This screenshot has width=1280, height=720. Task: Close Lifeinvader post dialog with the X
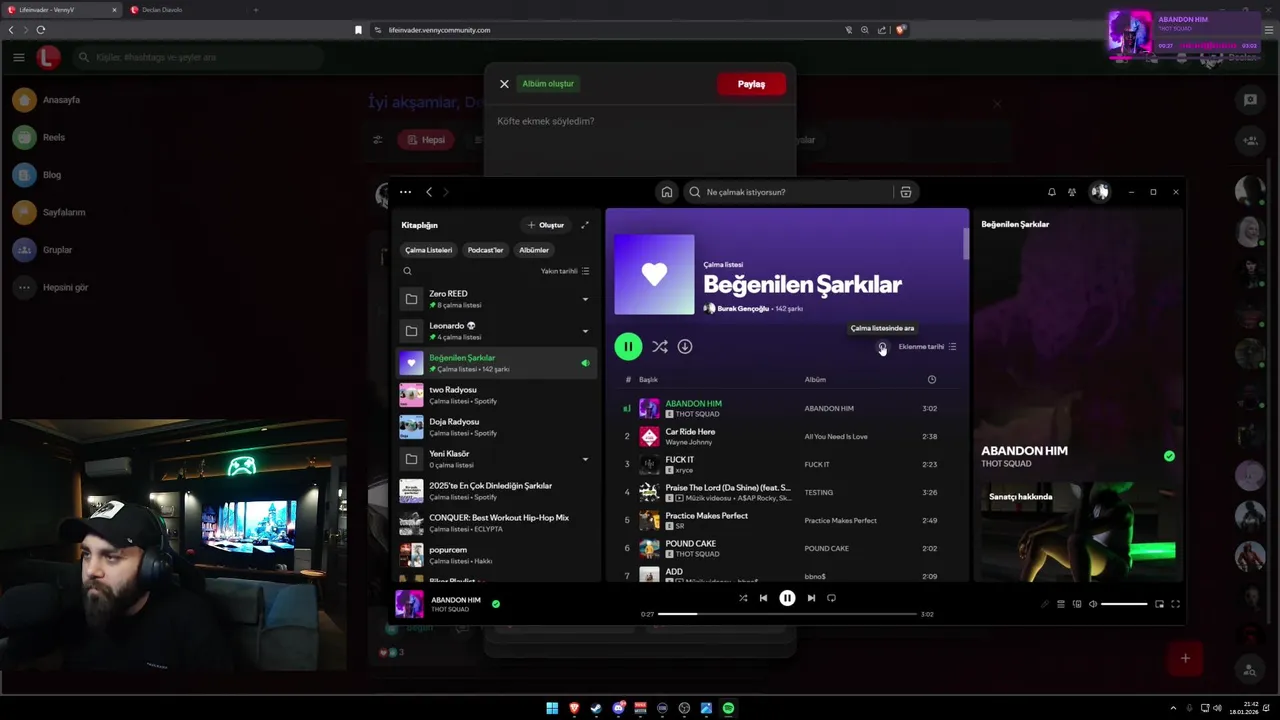[504, 84]
